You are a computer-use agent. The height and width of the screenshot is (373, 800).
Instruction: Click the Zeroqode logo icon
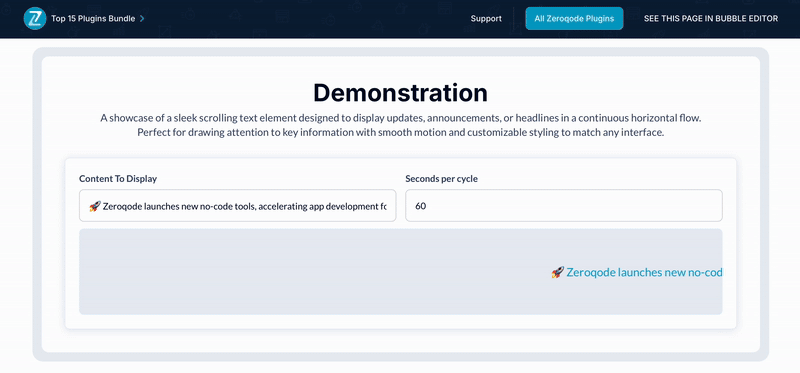point(35,18)
